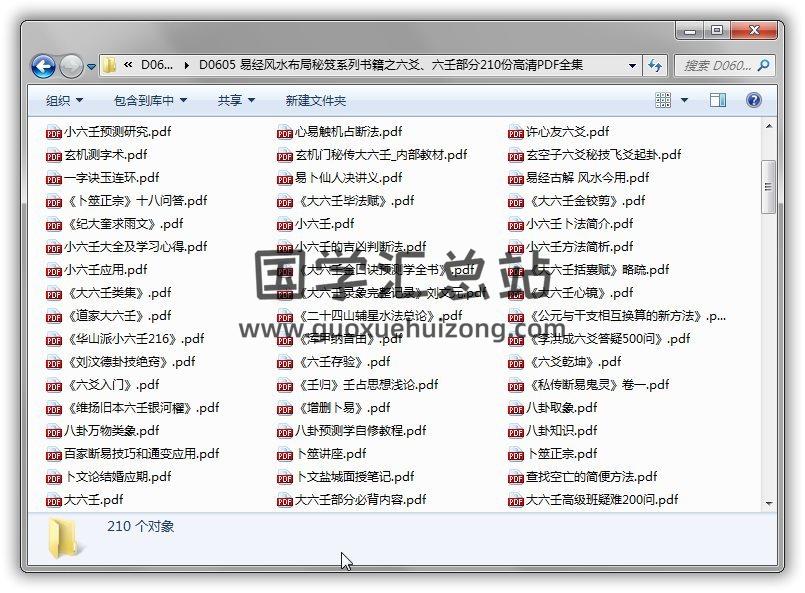The width and height of the screenshot is (805, 593).
Task: Open the 组织 menu
Action: click(x=64, y=100)
